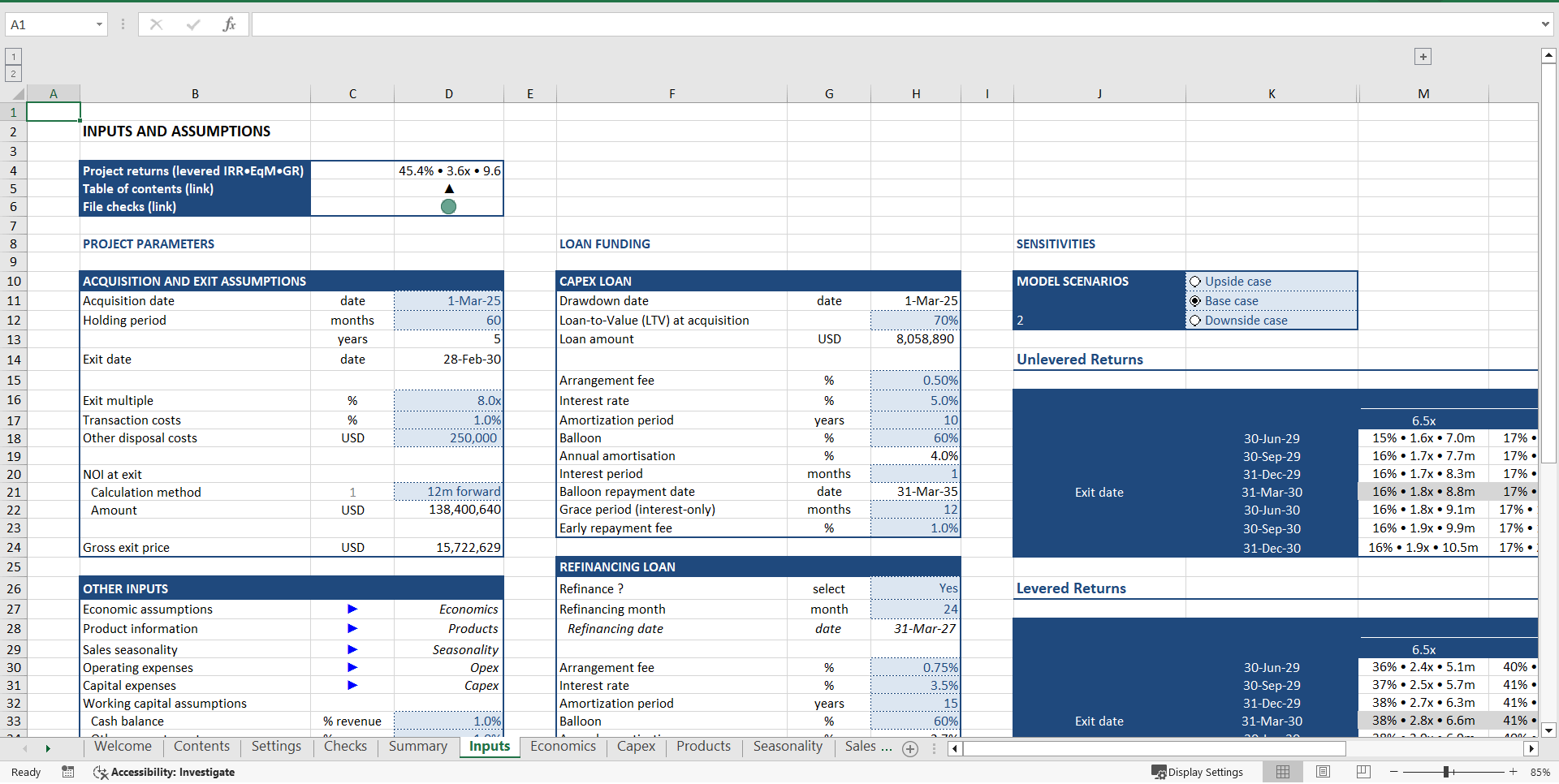Viewport: 1559px width, 784px height.
Task: Zoom out with minus button
Action: 1393,772
